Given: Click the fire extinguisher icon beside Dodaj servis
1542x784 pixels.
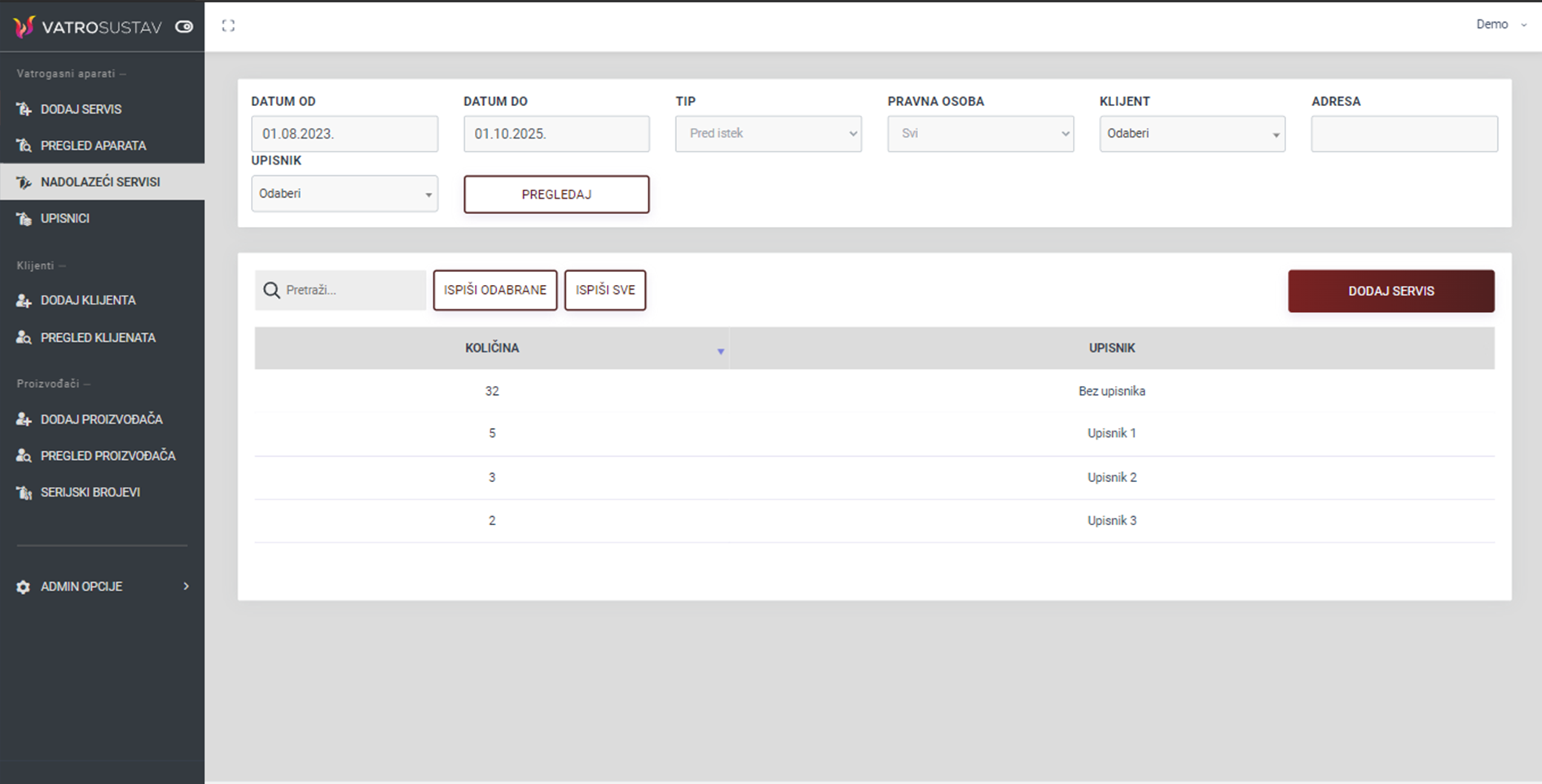Looking at the screenshot, I should 24,109.
